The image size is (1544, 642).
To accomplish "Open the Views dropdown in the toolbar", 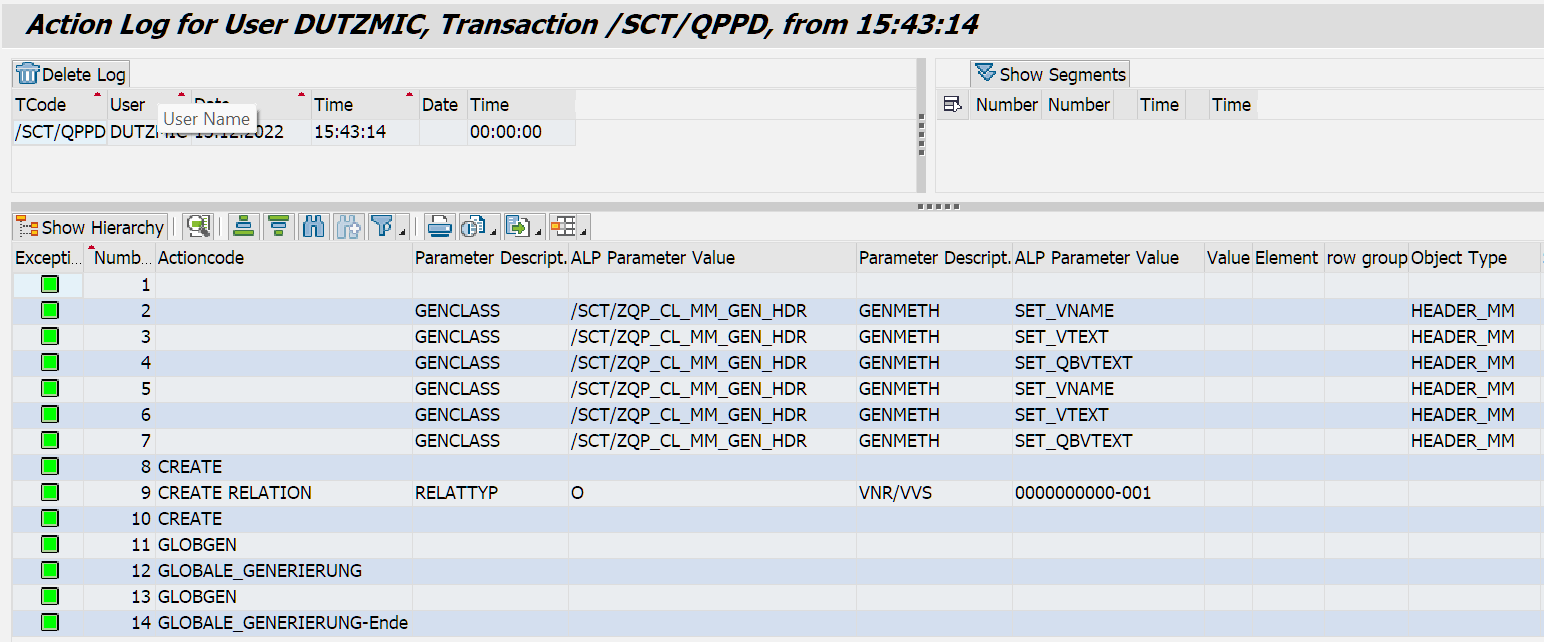I will point(478,227).
